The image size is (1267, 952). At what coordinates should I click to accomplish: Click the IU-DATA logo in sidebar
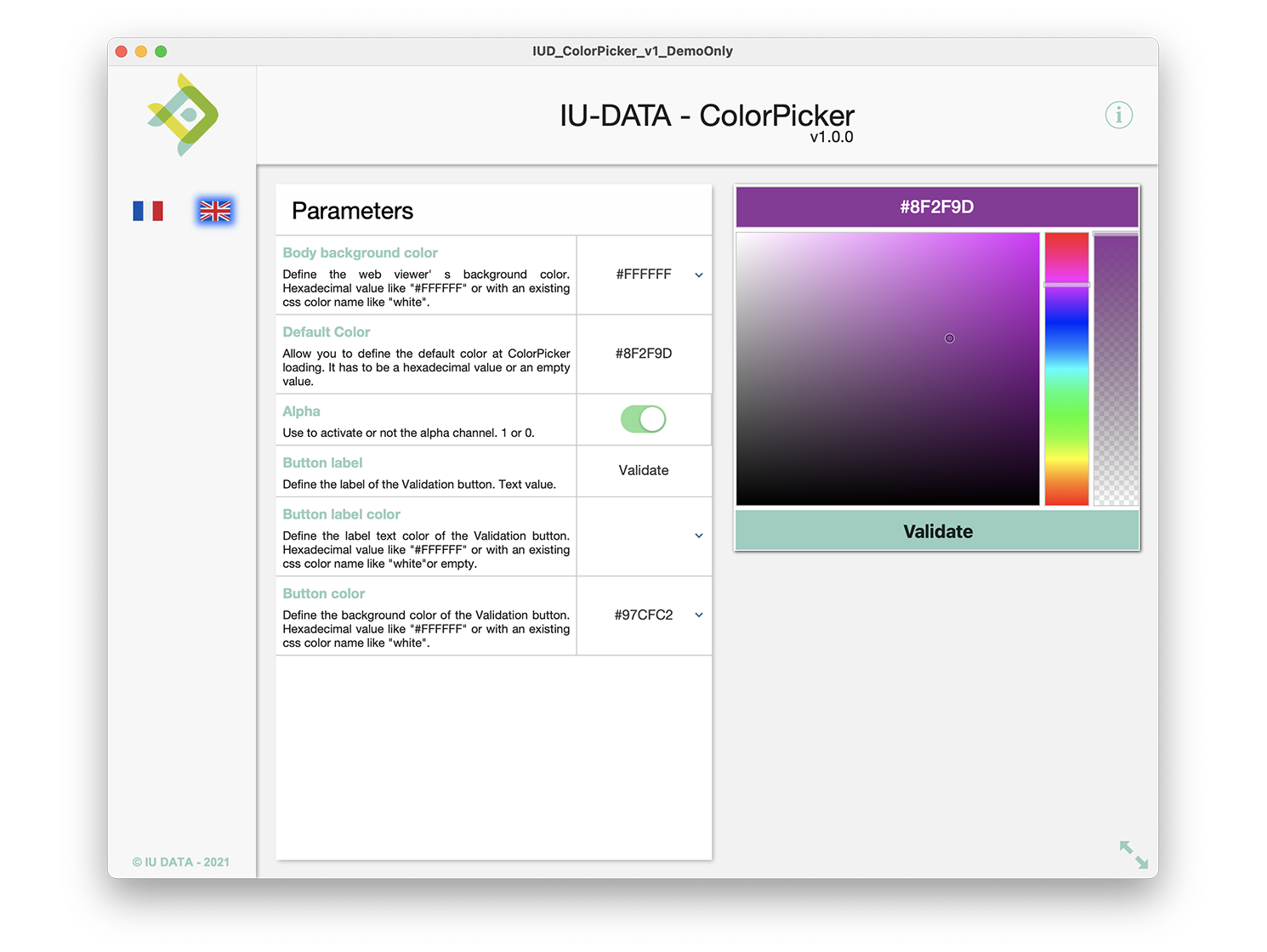(183, 115)
